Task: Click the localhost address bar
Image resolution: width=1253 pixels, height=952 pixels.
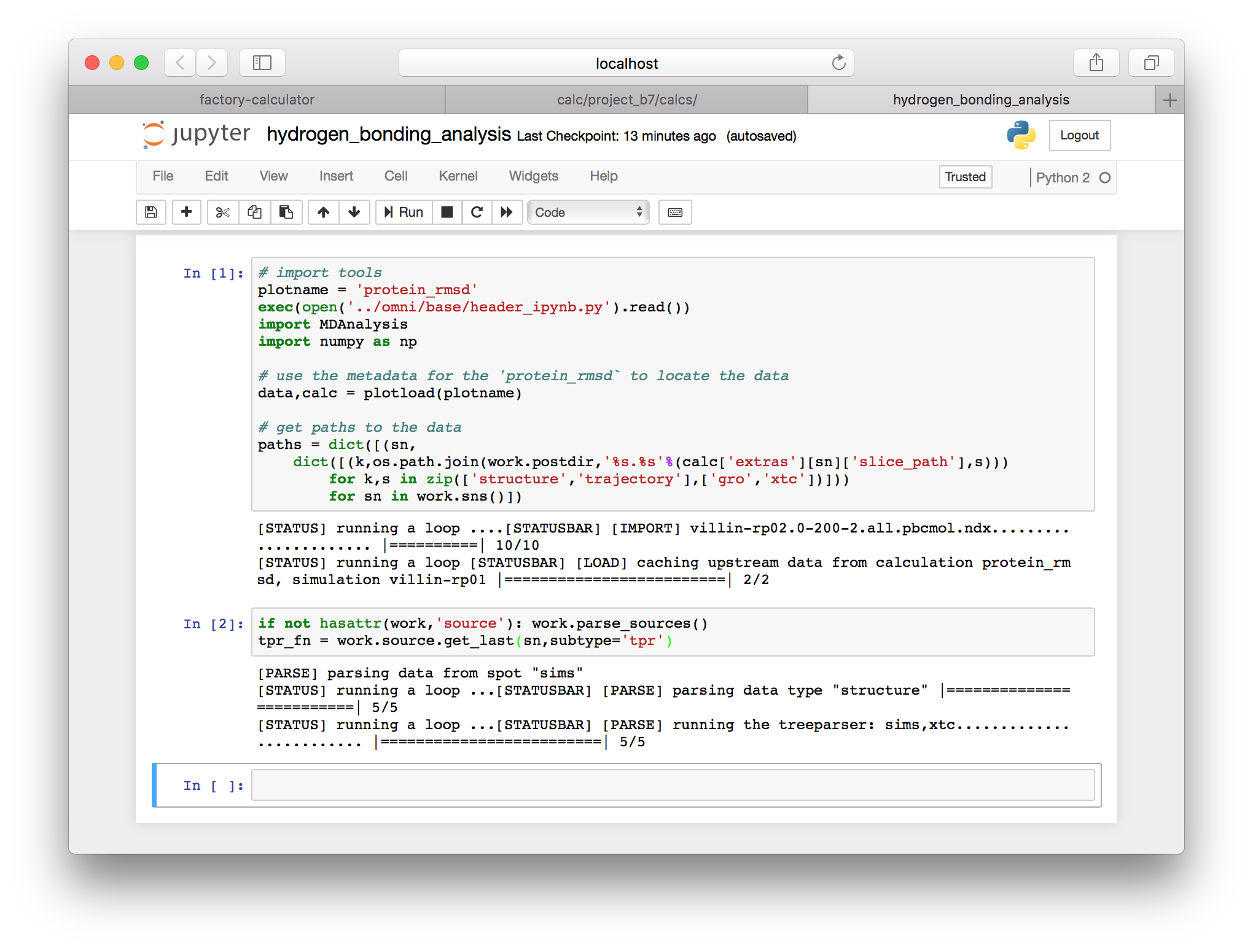Action: click(x=626, y=63)
